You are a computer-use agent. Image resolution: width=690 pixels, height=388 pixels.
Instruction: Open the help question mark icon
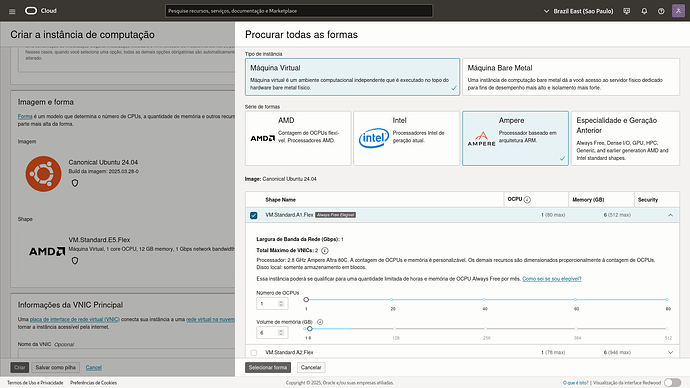[x=661, y=11]
